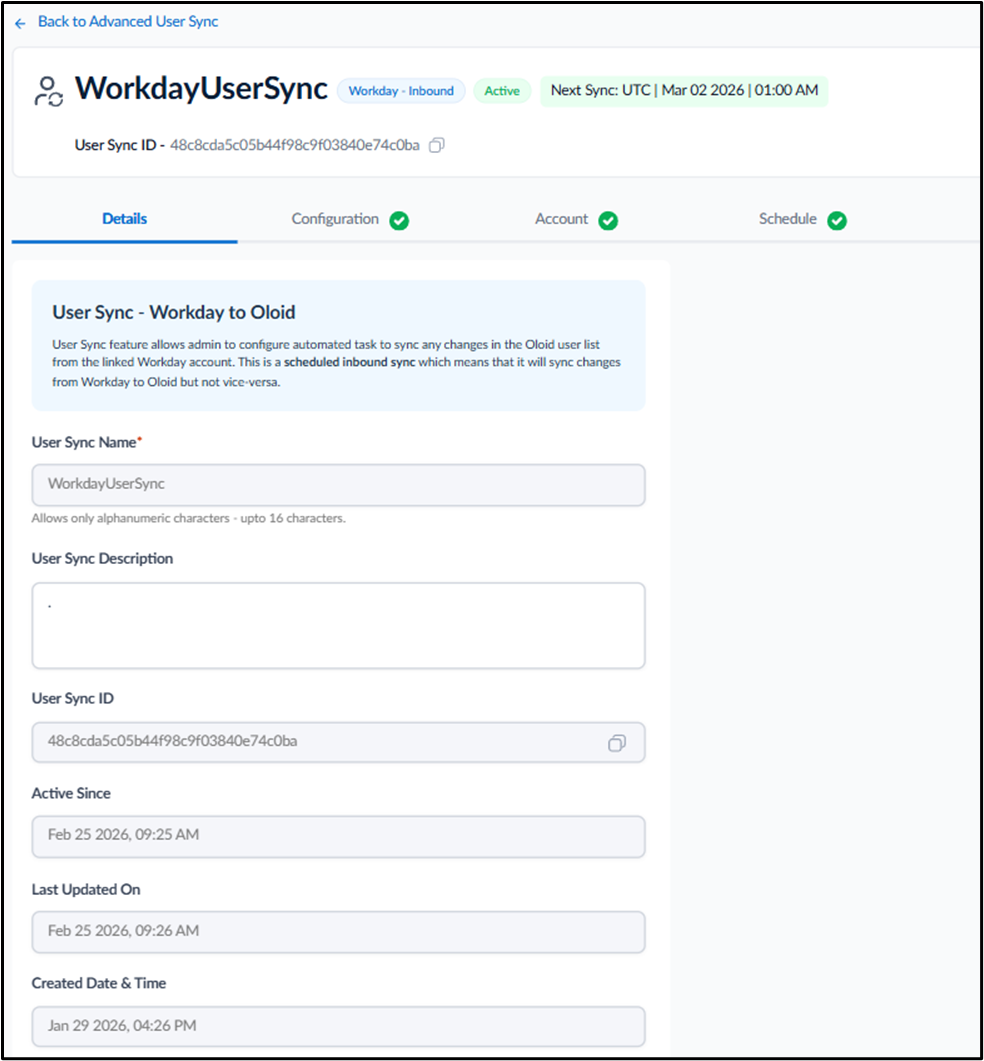Click the Next Sync time badge
This screenshot has width=984, height=1061.
pyautogui.click(x=684, y=91)
